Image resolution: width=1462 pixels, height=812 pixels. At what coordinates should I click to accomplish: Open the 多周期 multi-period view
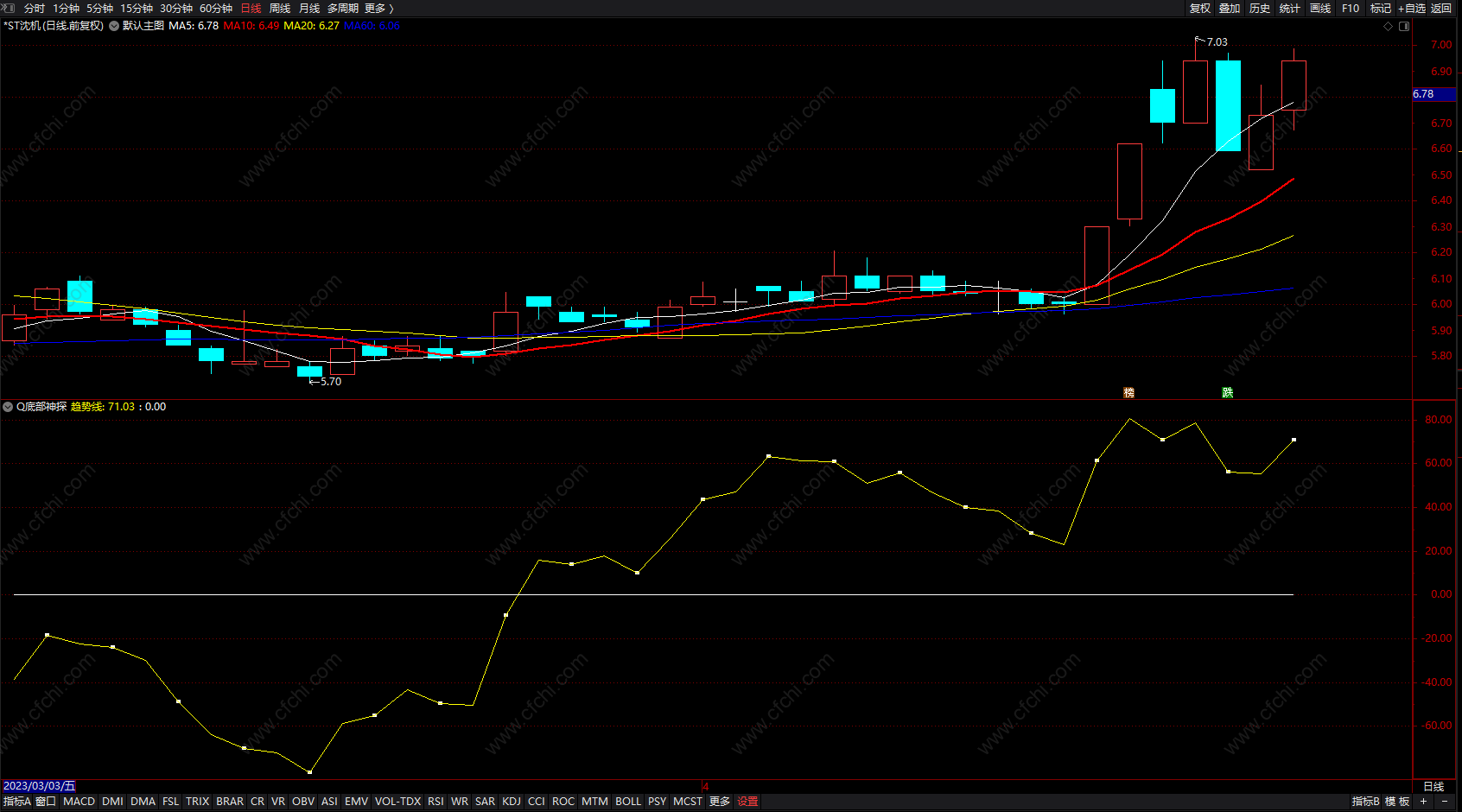click(x=342, y=8)
